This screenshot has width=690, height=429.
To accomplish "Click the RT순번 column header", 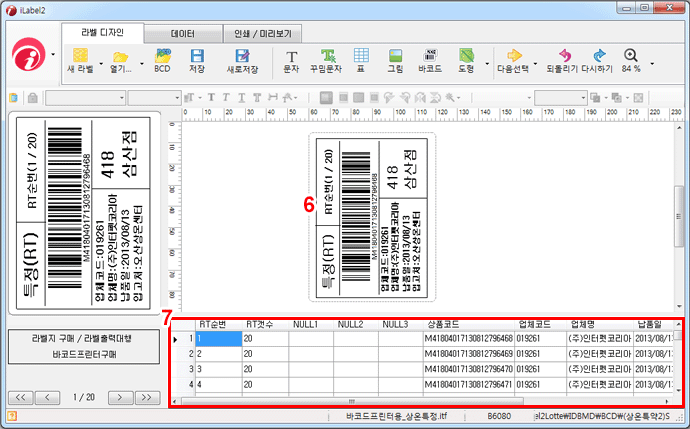I will pyautogui.click(x=218, y=325).
